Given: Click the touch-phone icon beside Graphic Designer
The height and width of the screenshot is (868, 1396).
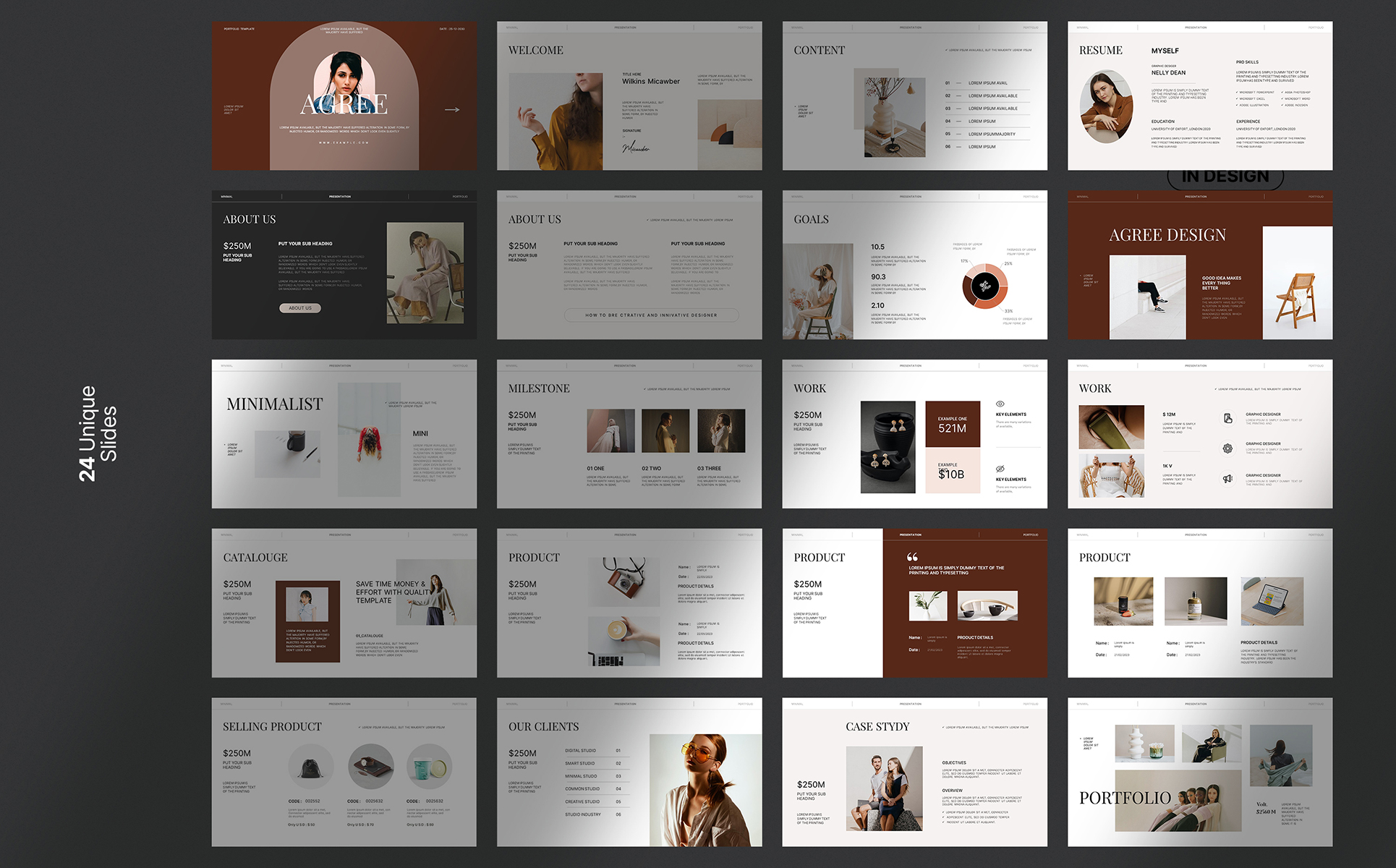Looking at the screenshot, I should (x=1227, y=418).
